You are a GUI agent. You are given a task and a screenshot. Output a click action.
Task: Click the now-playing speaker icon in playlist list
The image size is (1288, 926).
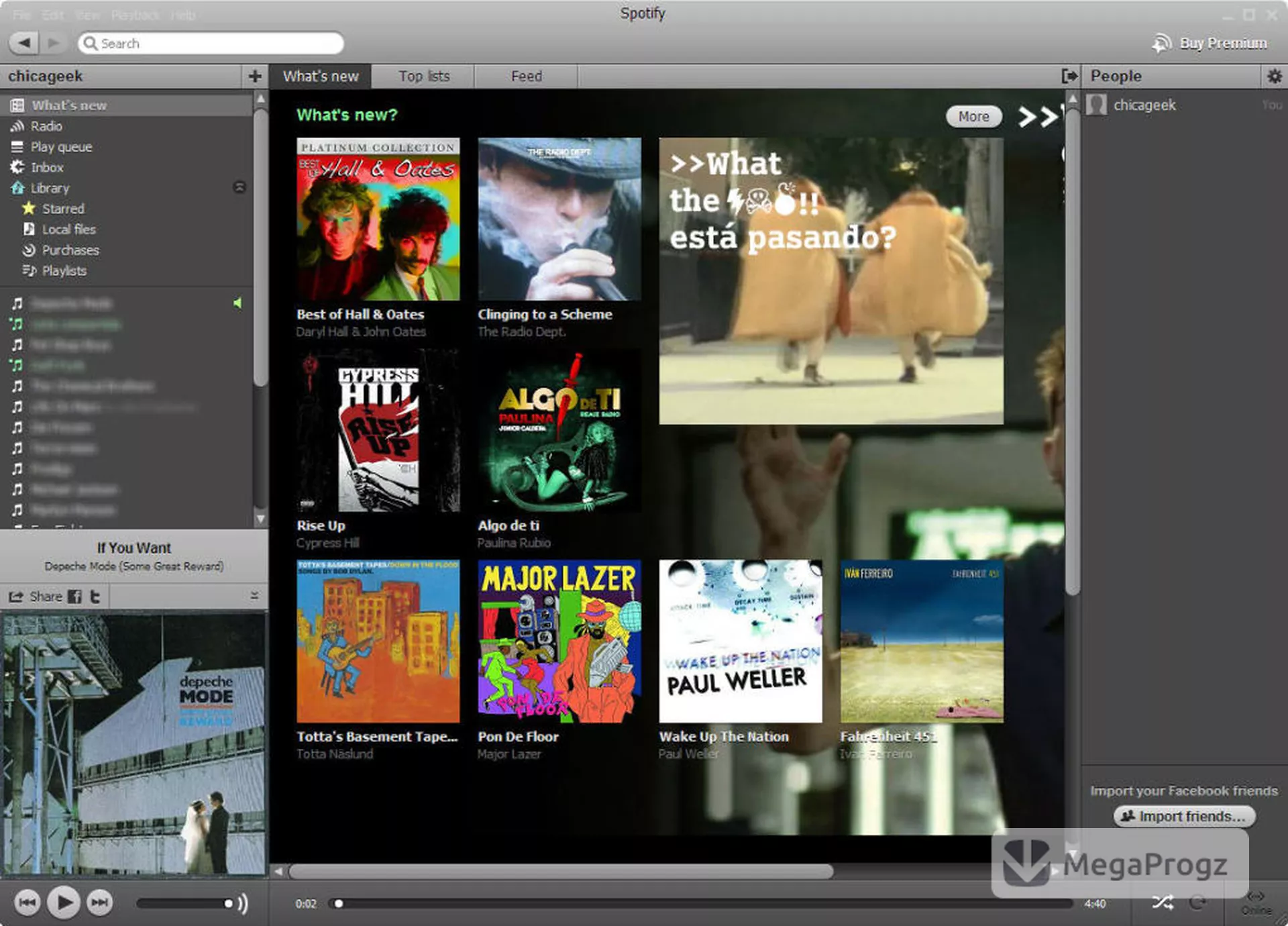coord(237,303)
